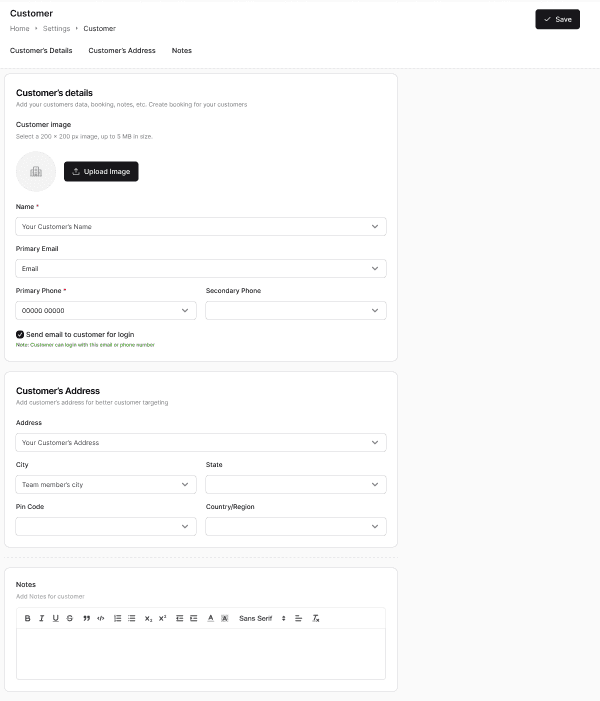Click the Upload Image button
The width and height of the screenshot is (600, 701).
click(x=101, y=171)
